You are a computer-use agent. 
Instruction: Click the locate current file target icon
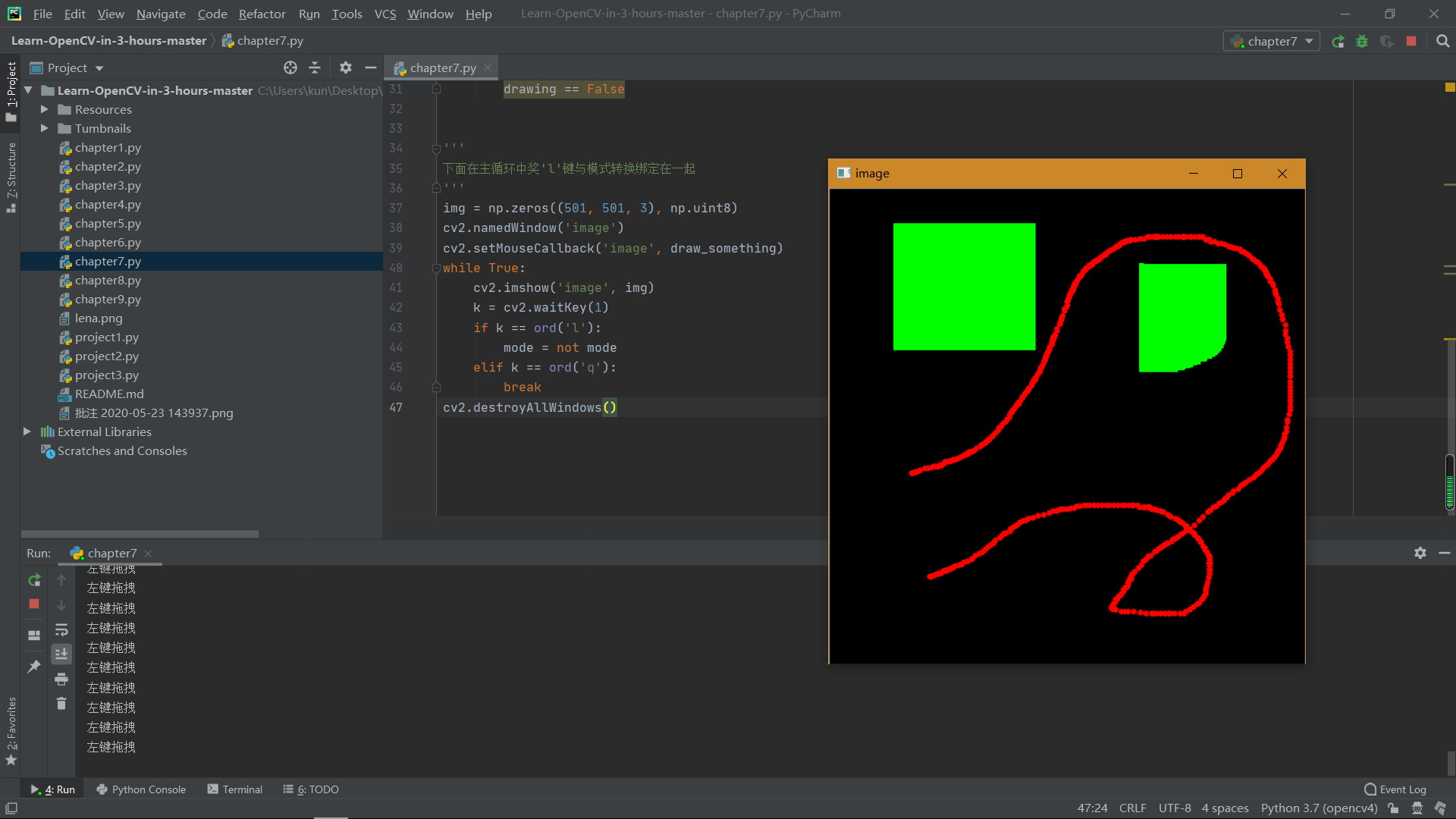pos(290,68)
